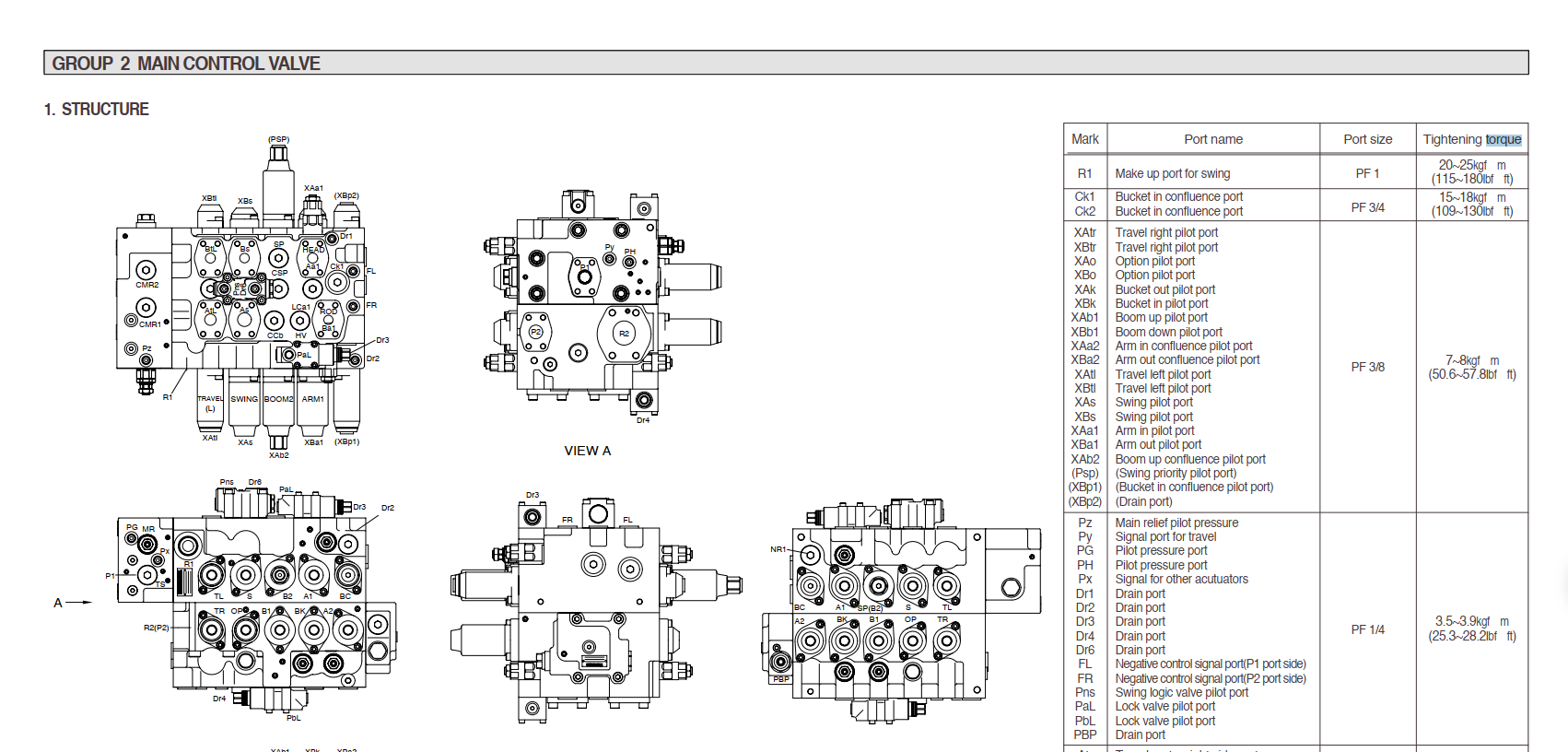Click the Mark column header
The height and width of the screenshot is (752, 1568).
[x=1085, y=139]
